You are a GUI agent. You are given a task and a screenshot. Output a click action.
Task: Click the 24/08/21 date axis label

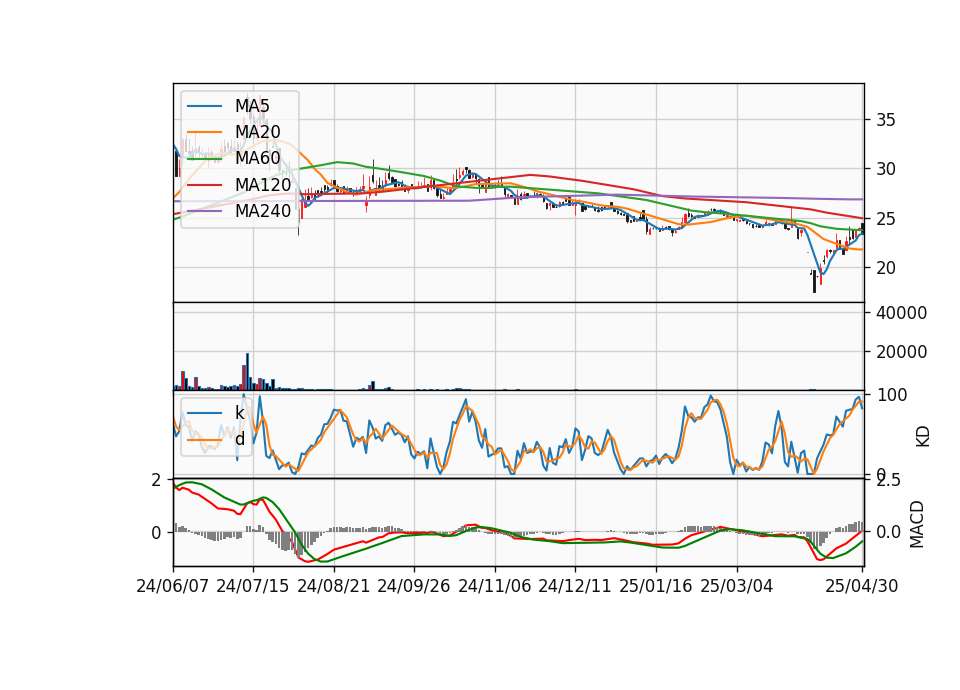click(x=334, y=586)
